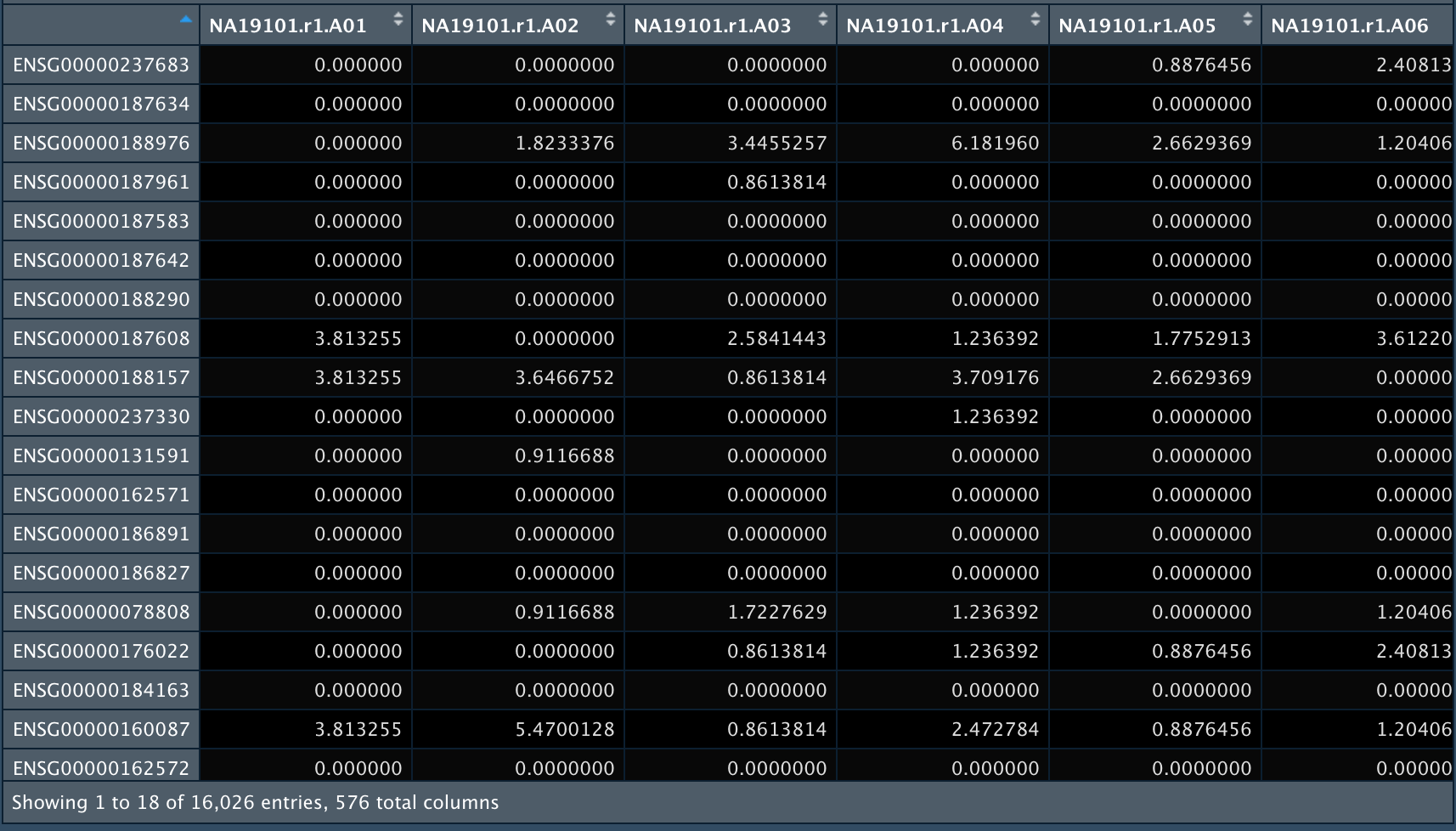Select A05 value 2.6629369 in ENSG00000188976 row
The image size is (1456, 831).
click(1202, 143)
